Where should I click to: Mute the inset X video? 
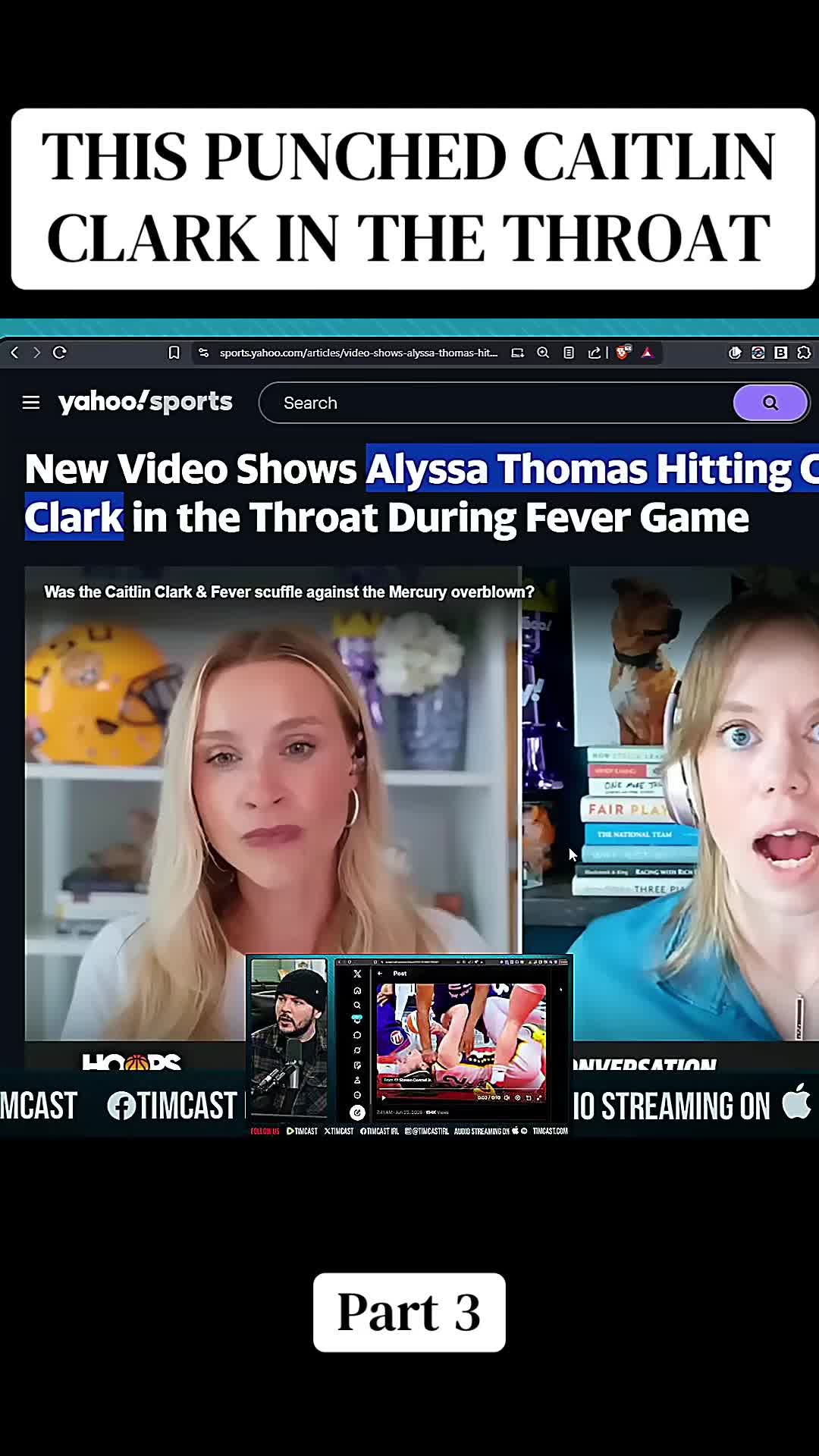click(x=507, y=1097)
